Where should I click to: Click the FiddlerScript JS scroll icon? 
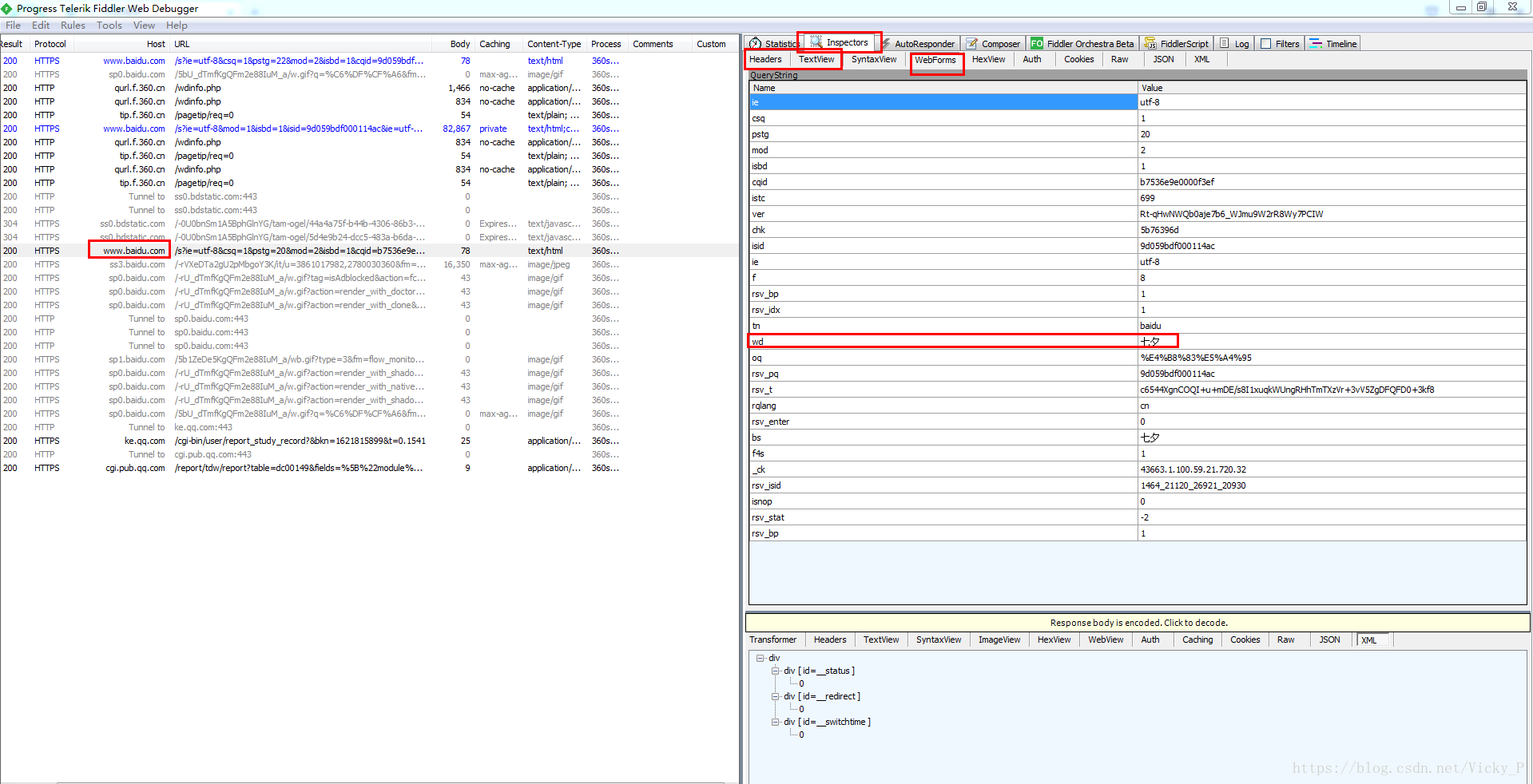tap(1150, 44)
